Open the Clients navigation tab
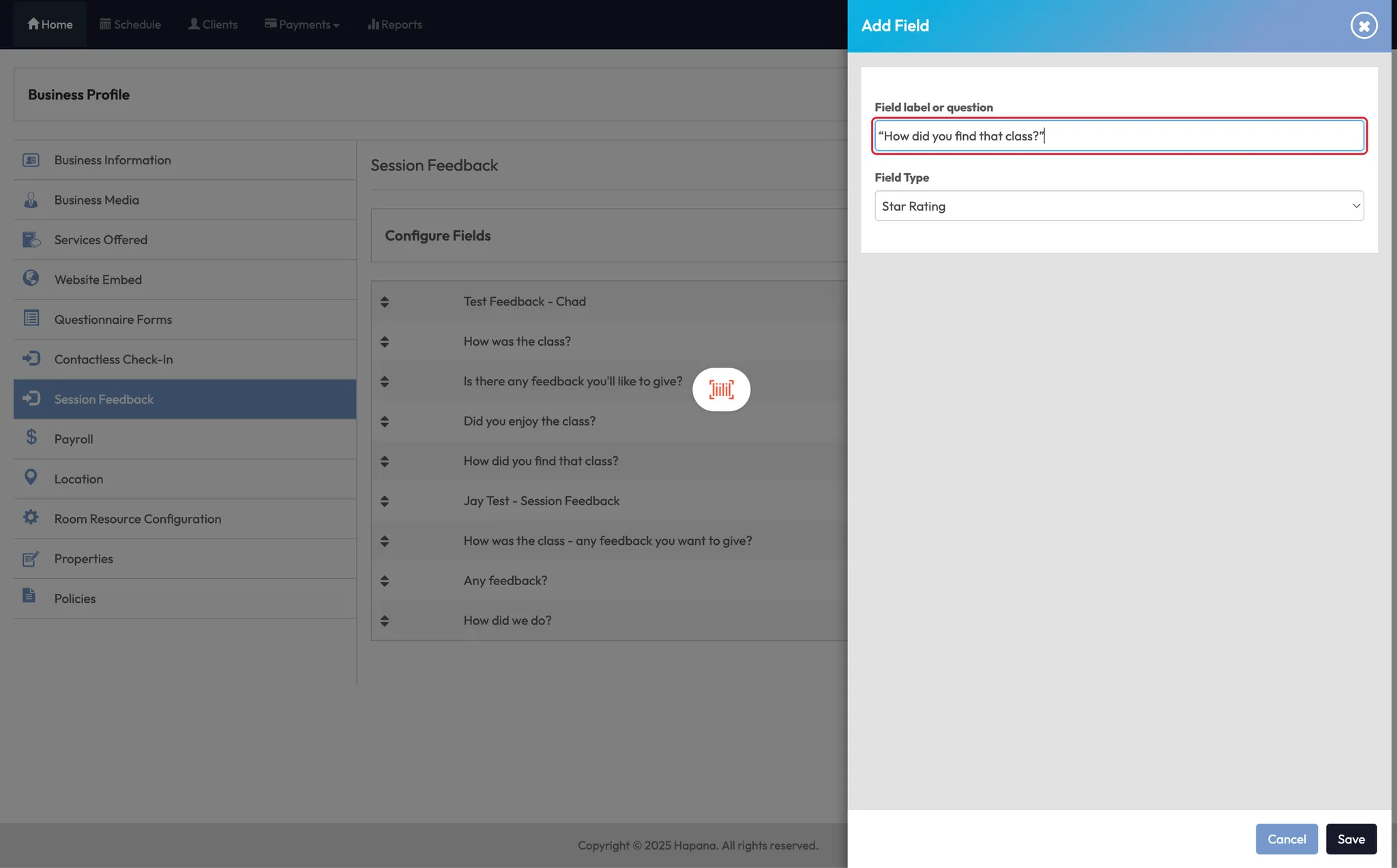 click(x=213, y=25)
